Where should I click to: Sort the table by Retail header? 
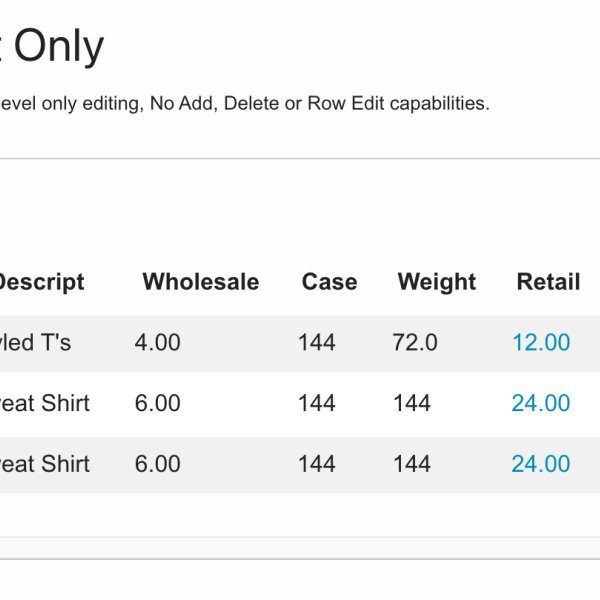(548, 282)
